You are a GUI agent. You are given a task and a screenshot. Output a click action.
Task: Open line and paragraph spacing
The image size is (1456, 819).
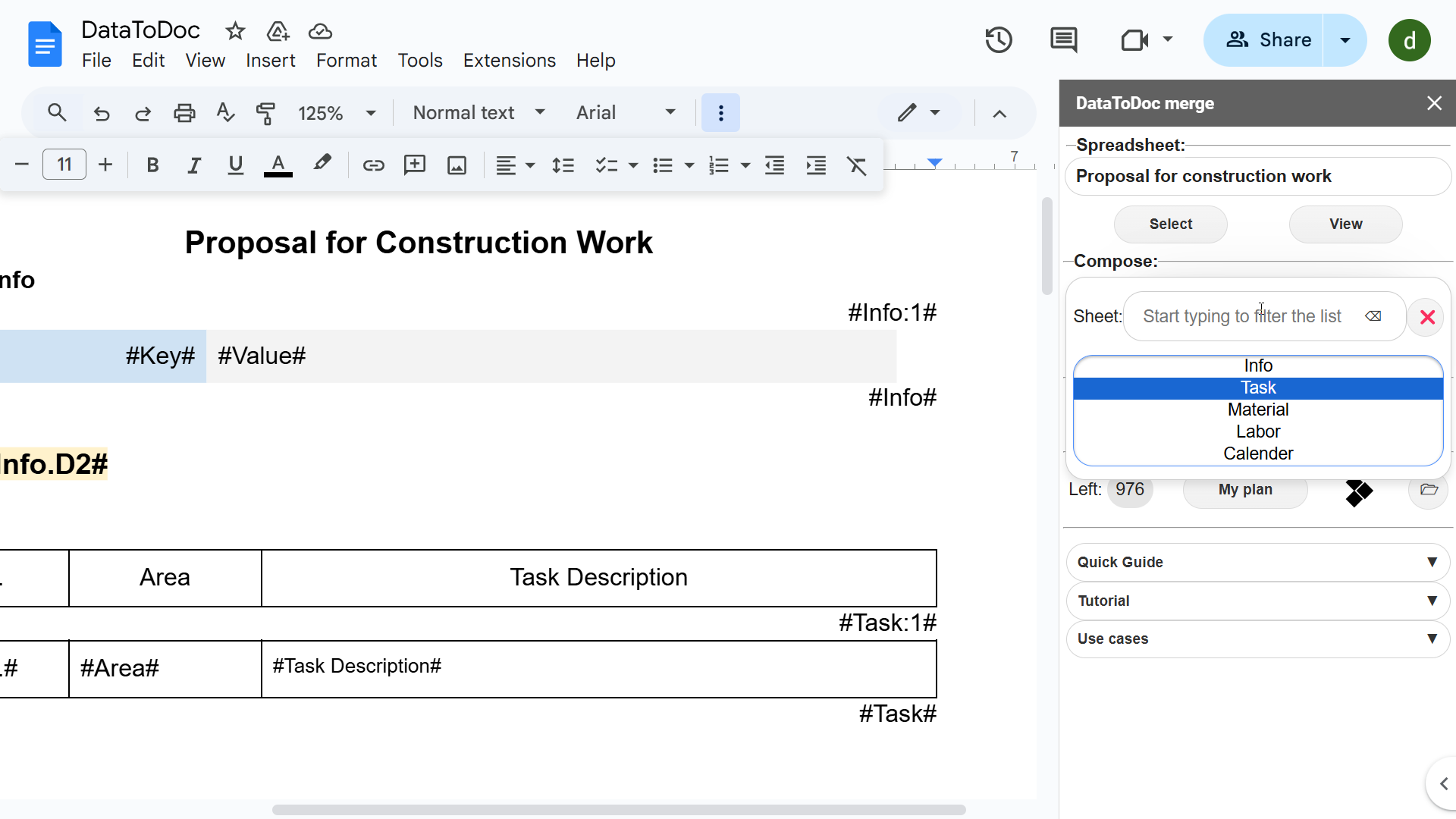click(563, 165)
